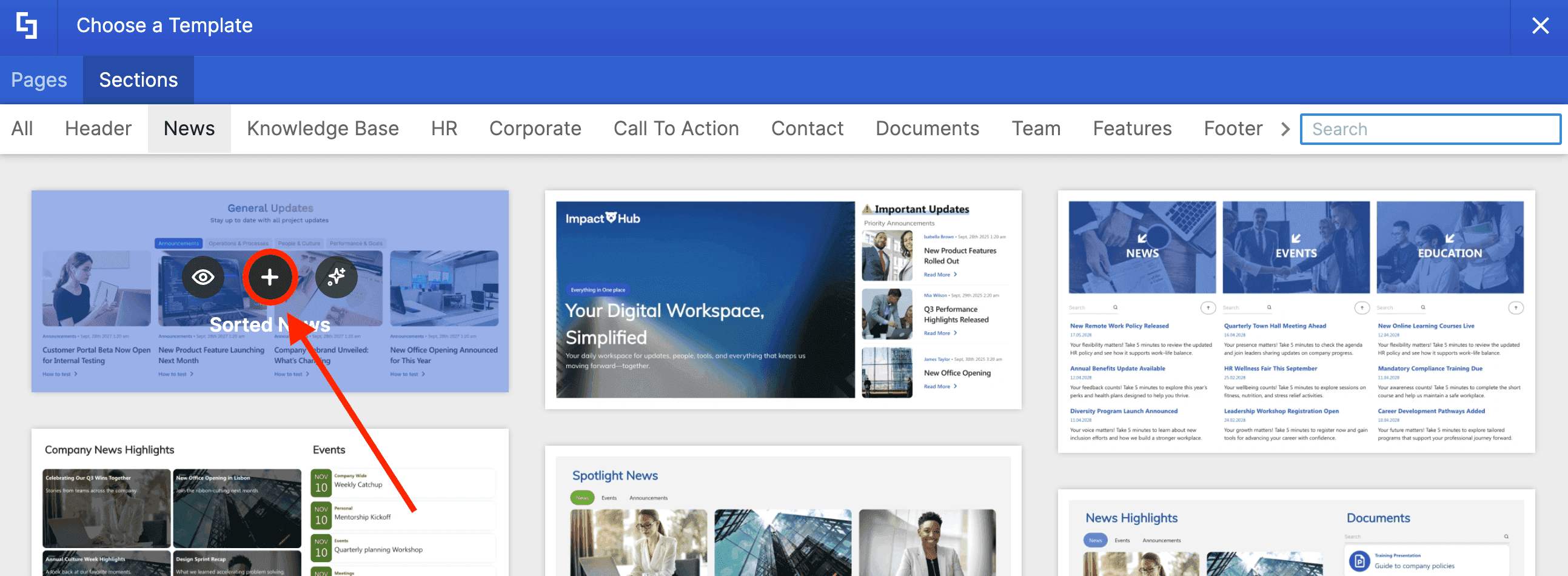Select the Corporate category
Screen dimensions: 1568x576
[535, 129]
